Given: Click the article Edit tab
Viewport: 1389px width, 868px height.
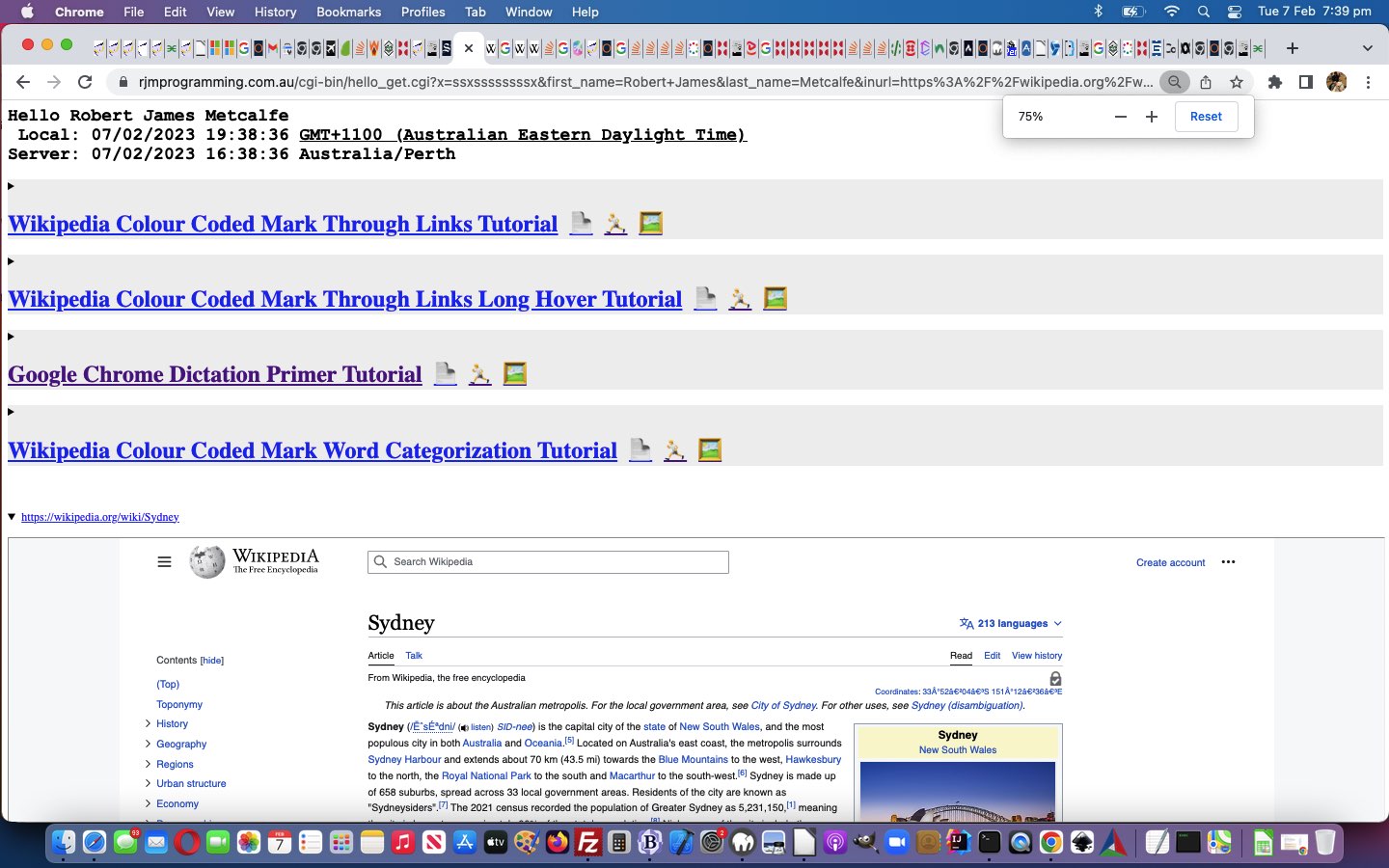Looking at the screenshot, I should point(992,656).
